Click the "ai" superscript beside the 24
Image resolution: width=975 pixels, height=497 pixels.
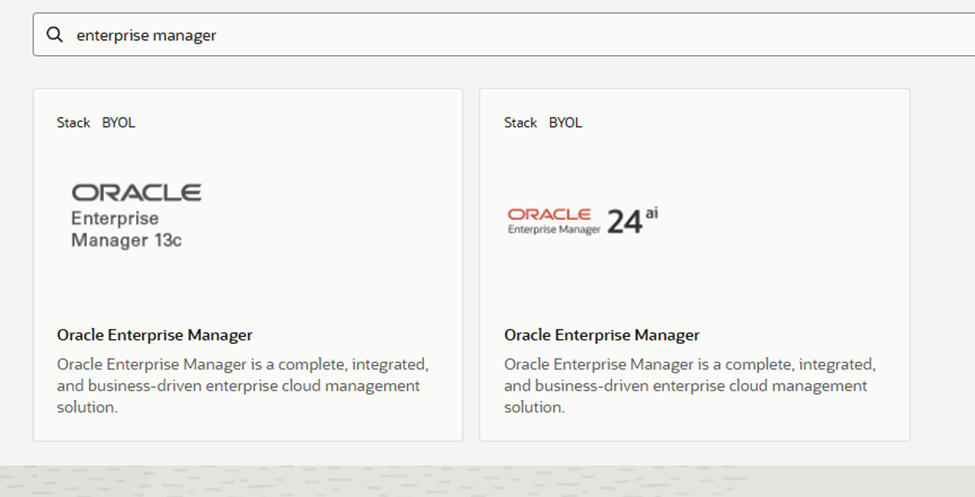652,213
